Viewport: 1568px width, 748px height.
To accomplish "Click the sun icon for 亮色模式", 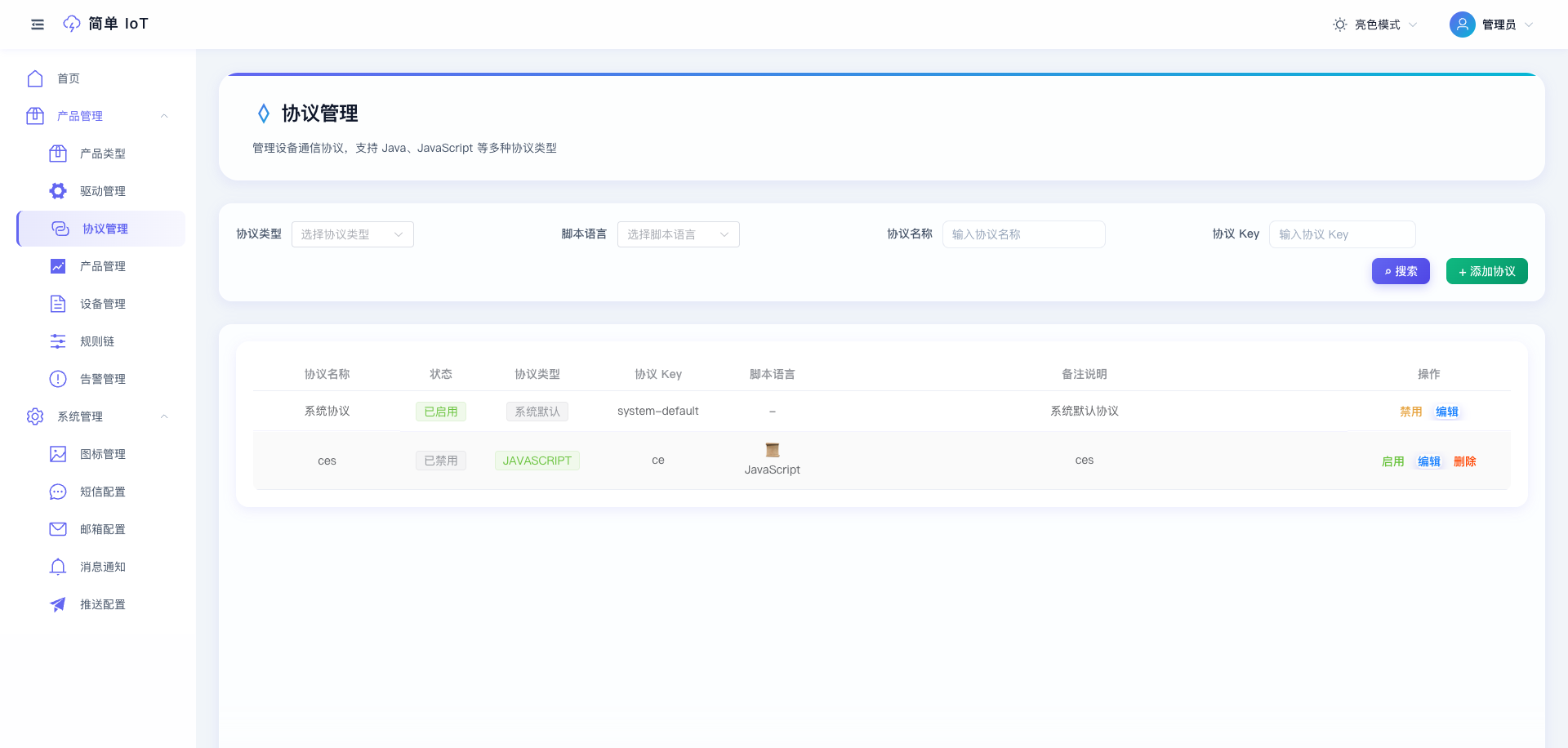I will tap(1340, 24).
